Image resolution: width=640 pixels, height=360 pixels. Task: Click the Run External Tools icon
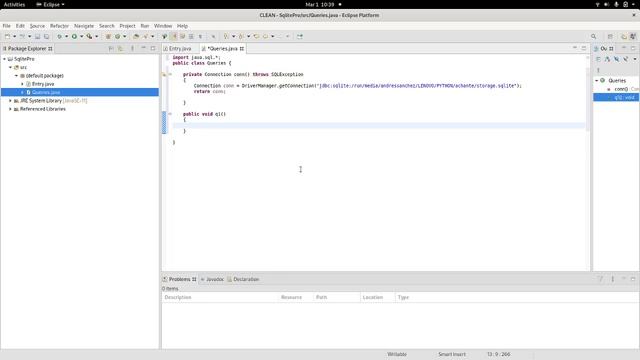[89, 36]
